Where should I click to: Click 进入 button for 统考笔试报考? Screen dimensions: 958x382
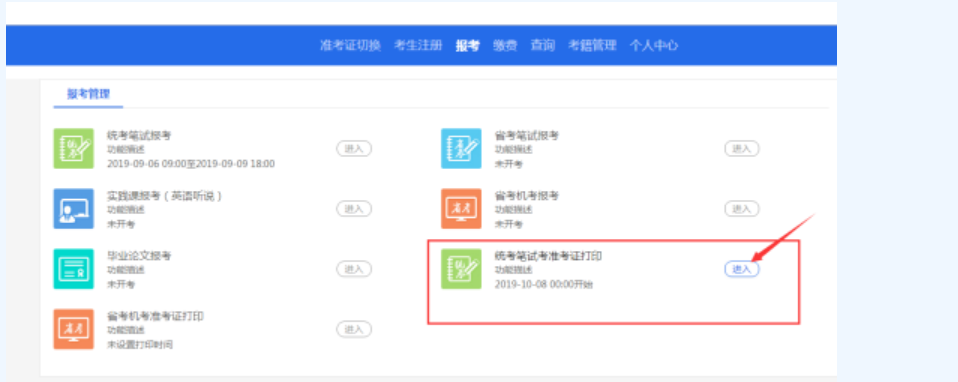click(354, 149)
